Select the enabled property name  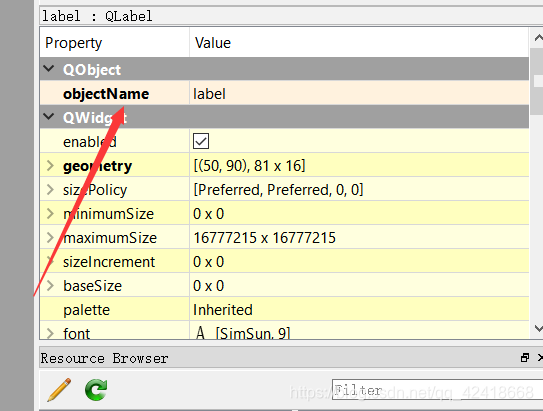[90, 142]
